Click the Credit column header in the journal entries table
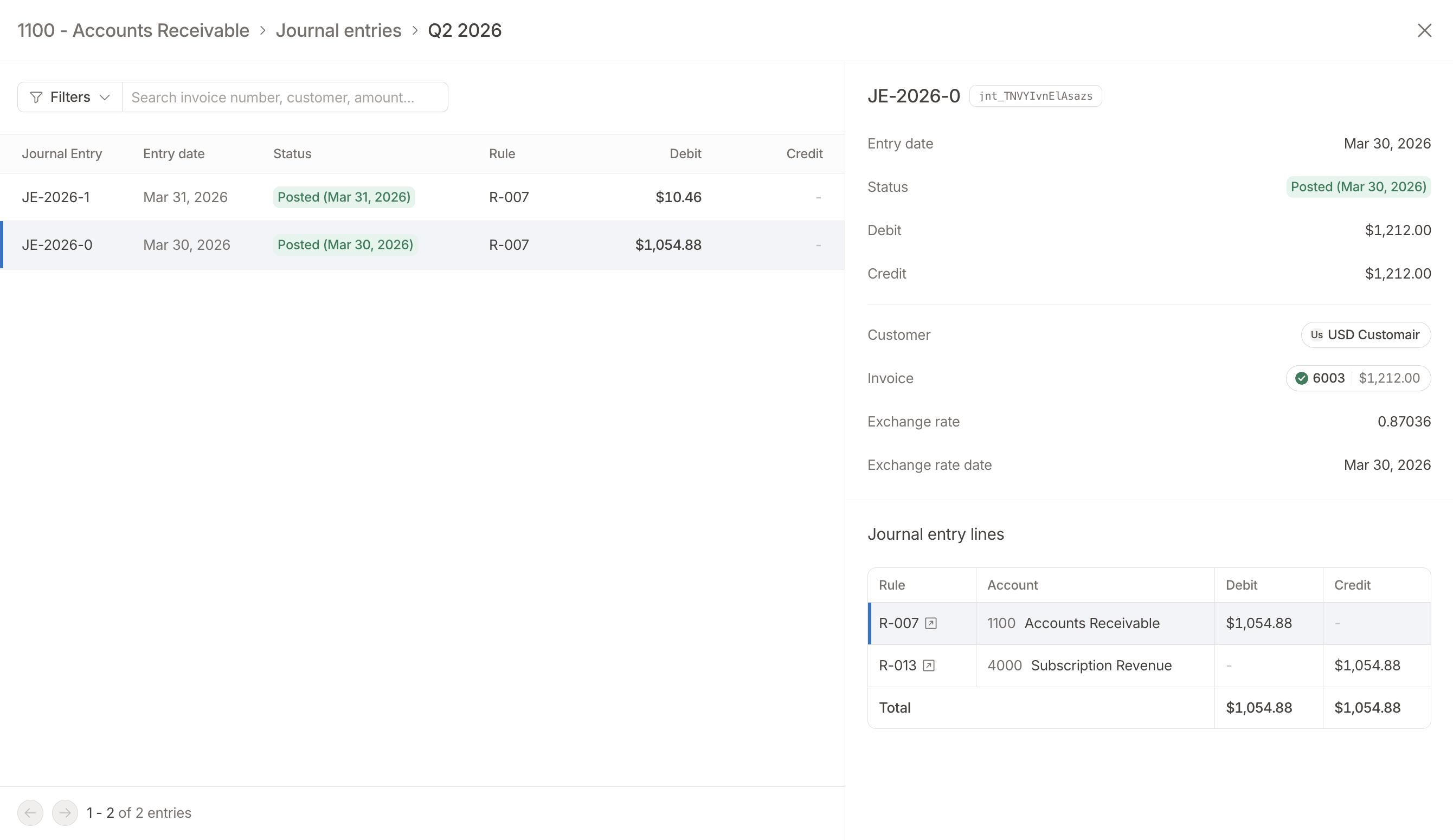Screen dimensions: 1453x840 [x=805, y=154]
